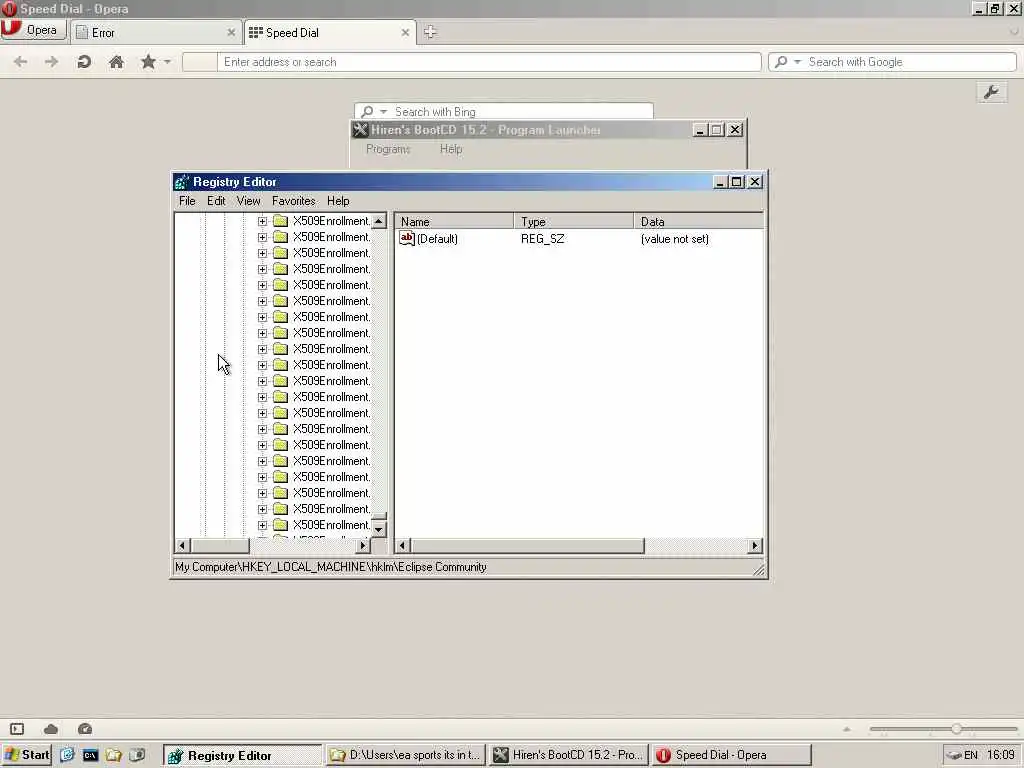The height and width of the screenshot is (768, 1024).
Task: Open Google search engine dropdown arrow
Action: coord(797,62)
